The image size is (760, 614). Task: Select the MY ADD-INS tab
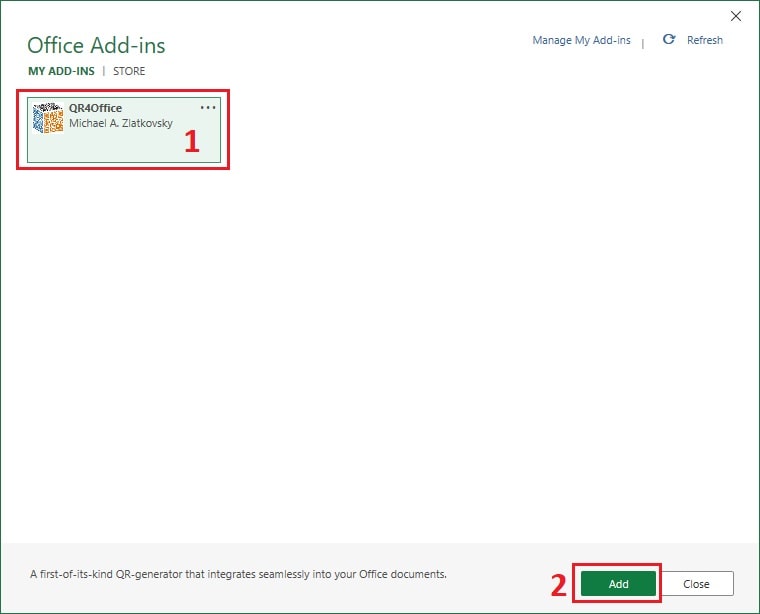(x=61, y=71)
